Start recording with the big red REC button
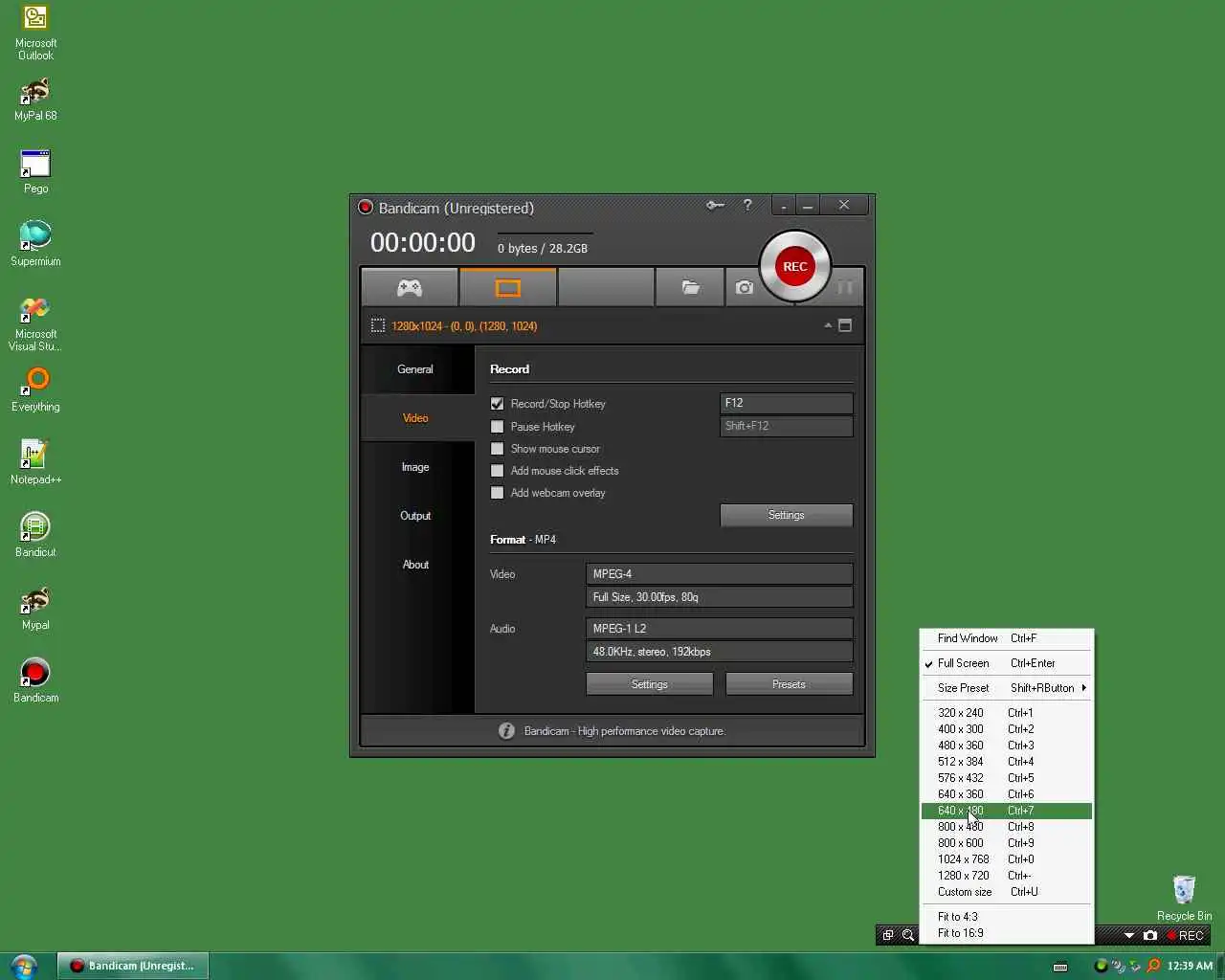The height and width of the screenshot is (980, 1225). (x=794, y=266)
